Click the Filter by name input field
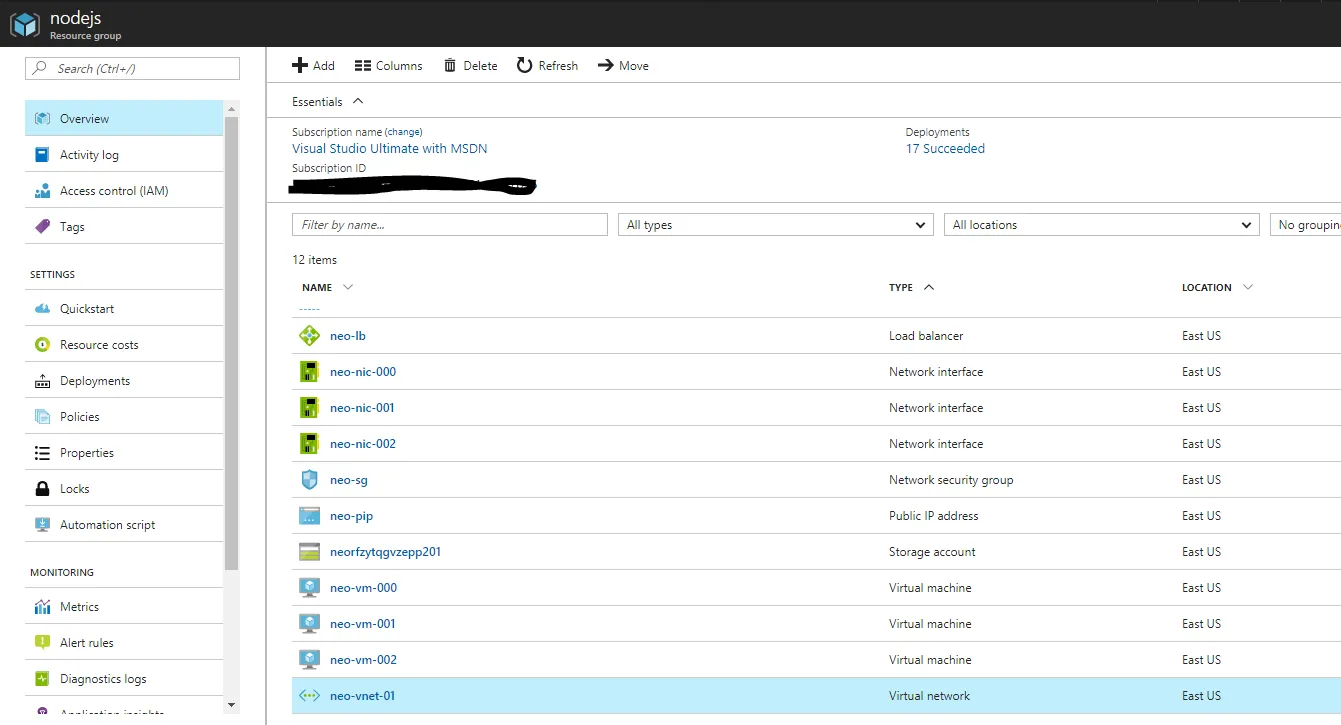Viewport: 1341px width, 725px height. tap(450, 225)
